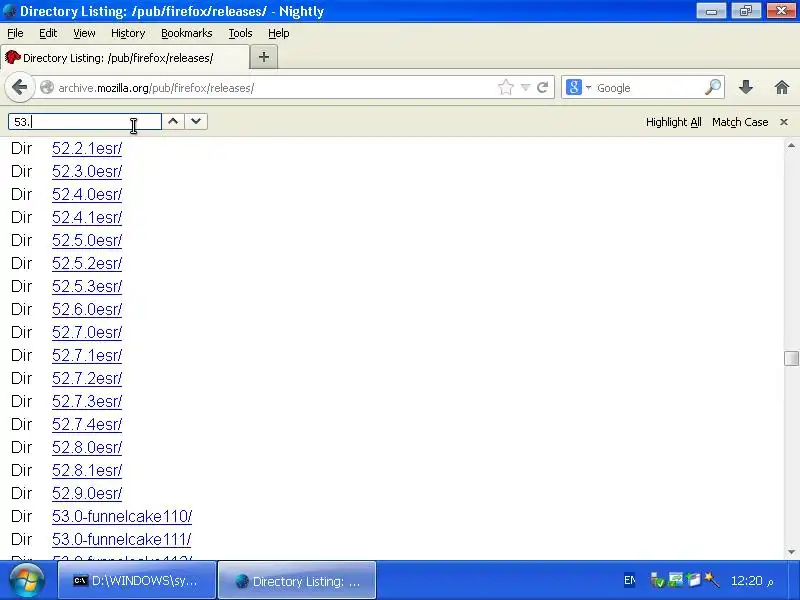This screenshot has width=800, height=600.
Task: Open the History menu
Action: tap(128, 33)
